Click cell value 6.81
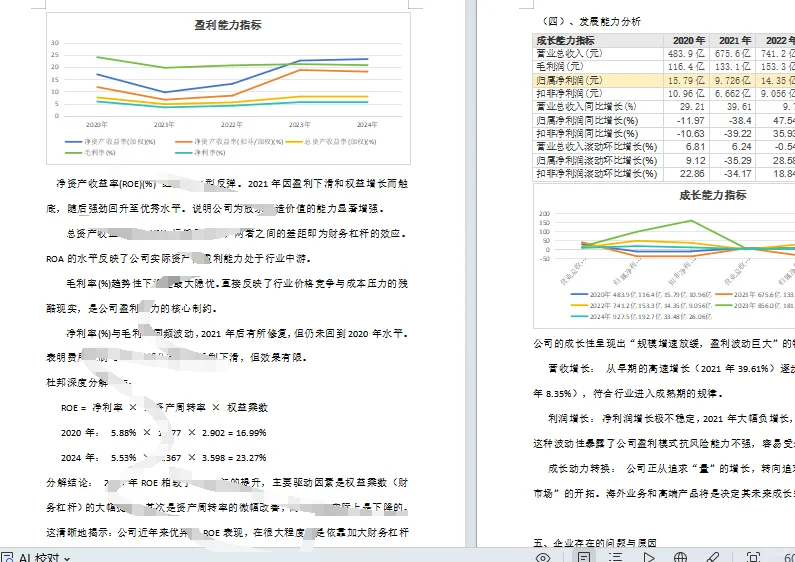Image resolution: width=795 pixels, height=562 pixels. 686,147
